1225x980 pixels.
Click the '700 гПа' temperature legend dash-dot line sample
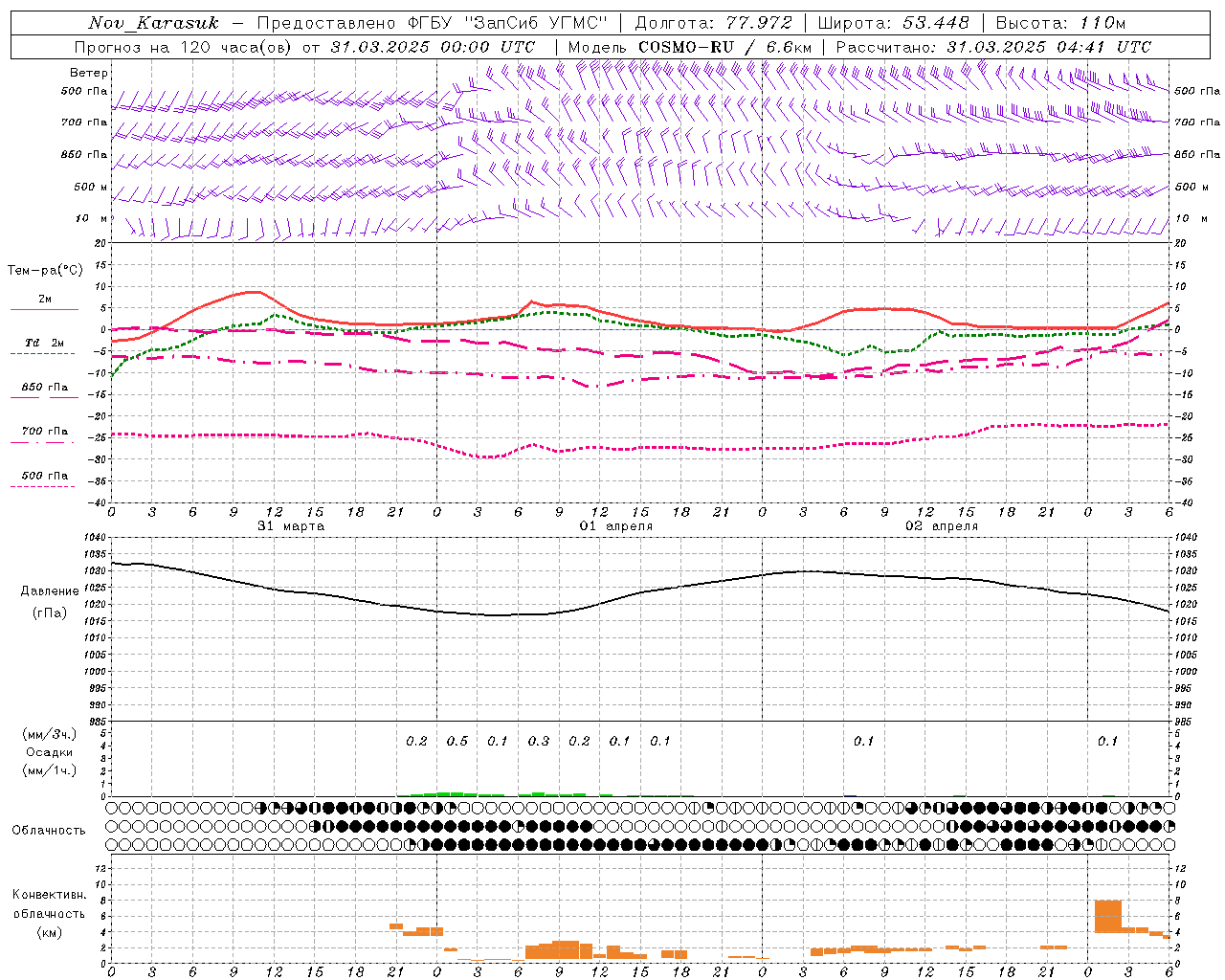tap(42, 442)
